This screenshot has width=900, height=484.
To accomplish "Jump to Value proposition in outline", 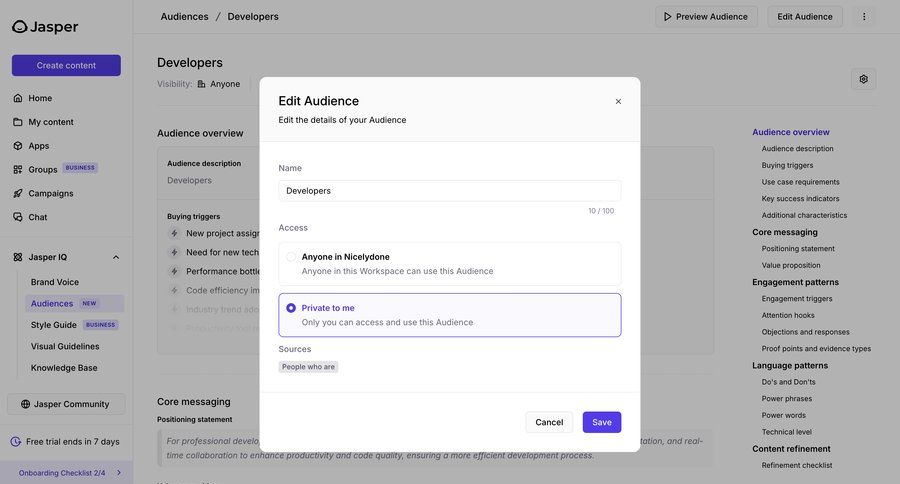I will [791, 265].
